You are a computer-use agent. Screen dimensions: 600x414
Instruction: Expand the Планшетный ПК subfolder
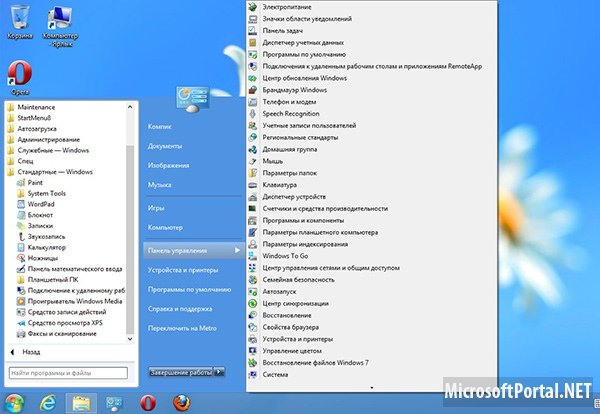pos(47,279)
